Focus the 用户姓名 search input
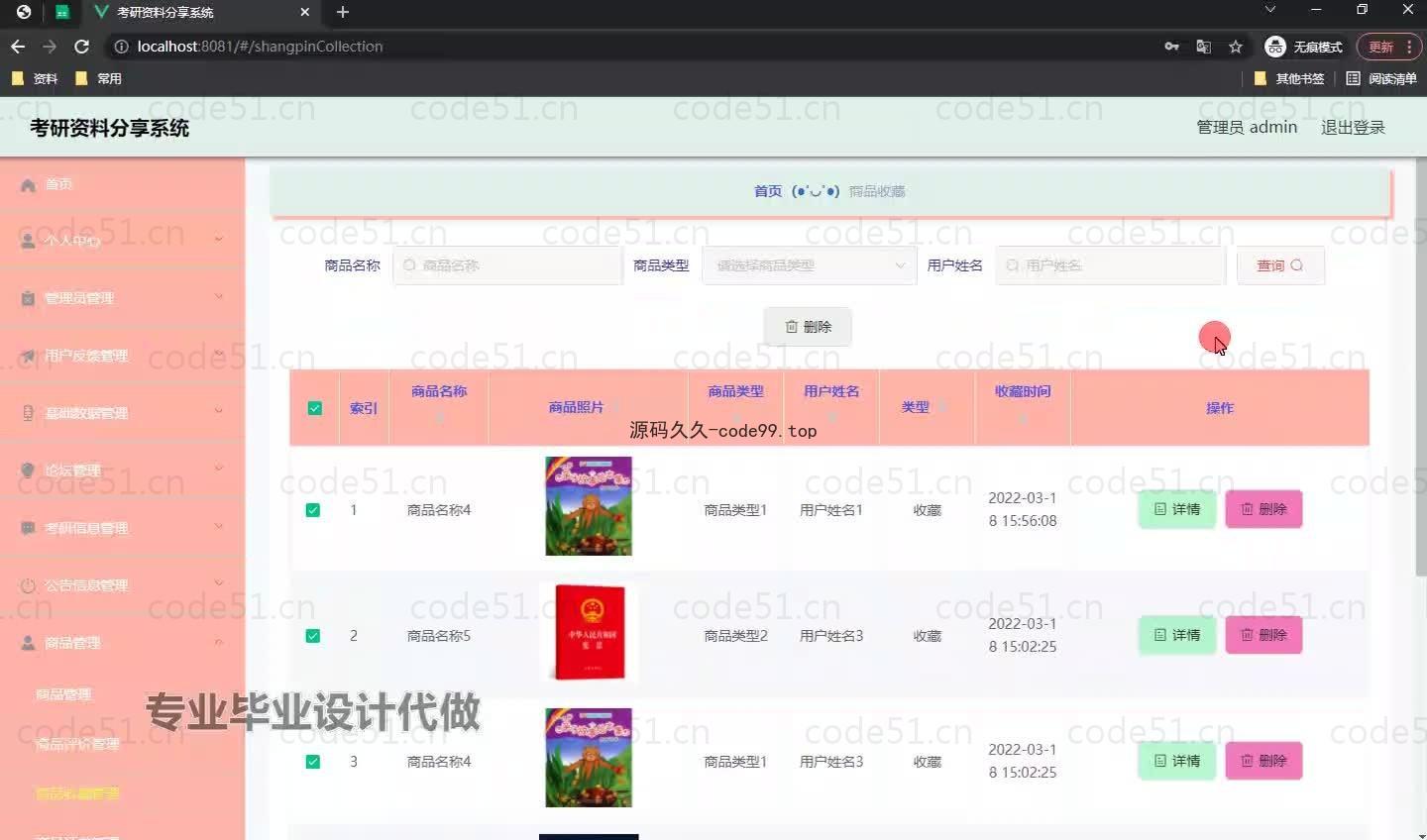Viewport: 1427px width, 840px height. [1110, 265]
